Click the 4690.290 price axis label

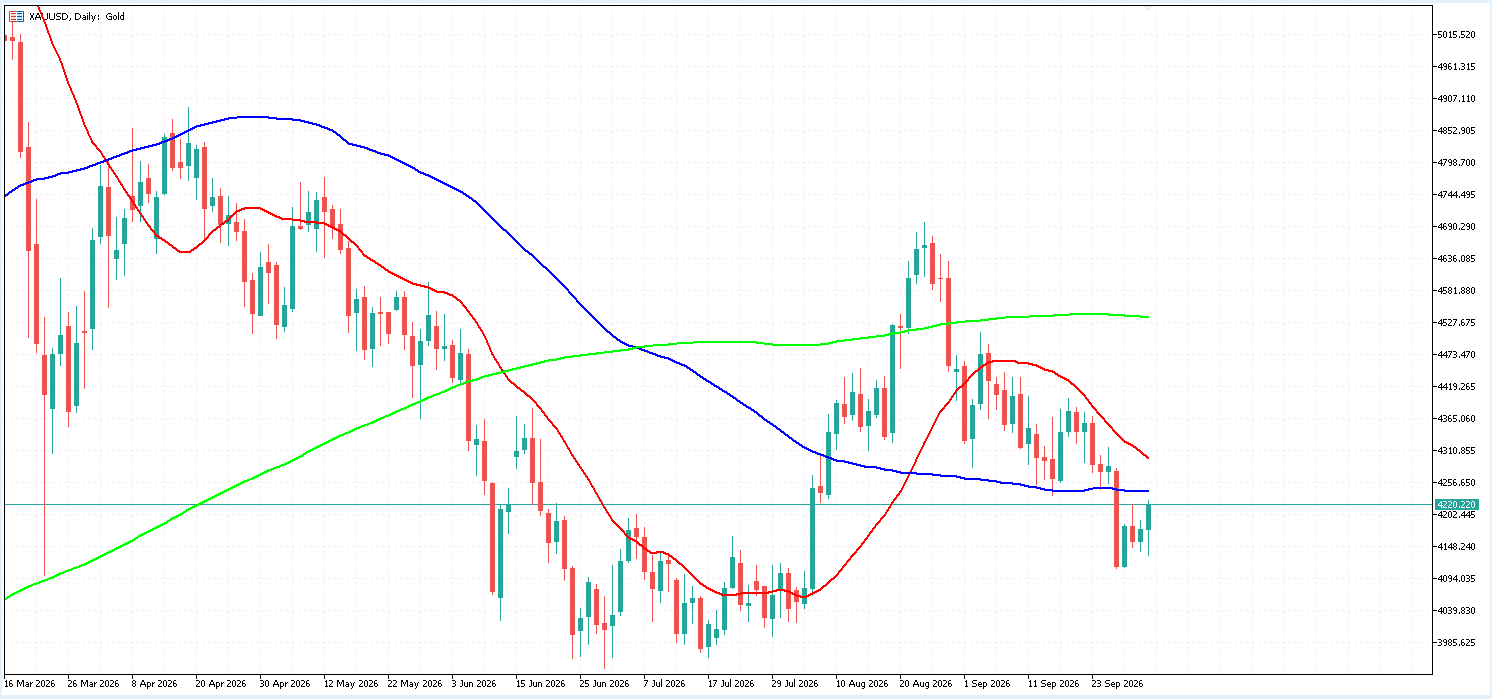1456,227
